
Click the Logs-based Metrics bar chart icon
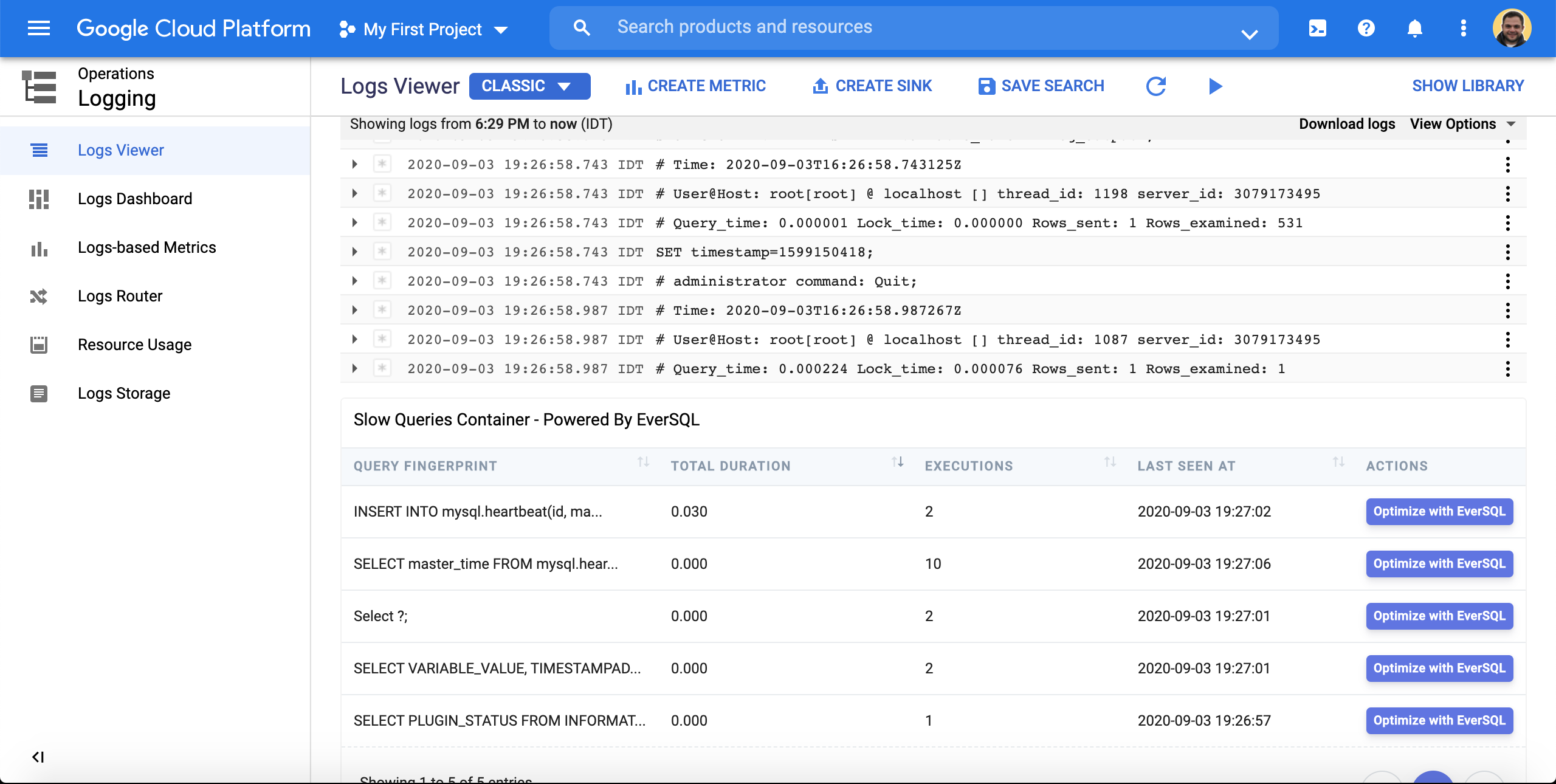pyautogui.click(x=39, y=248)
